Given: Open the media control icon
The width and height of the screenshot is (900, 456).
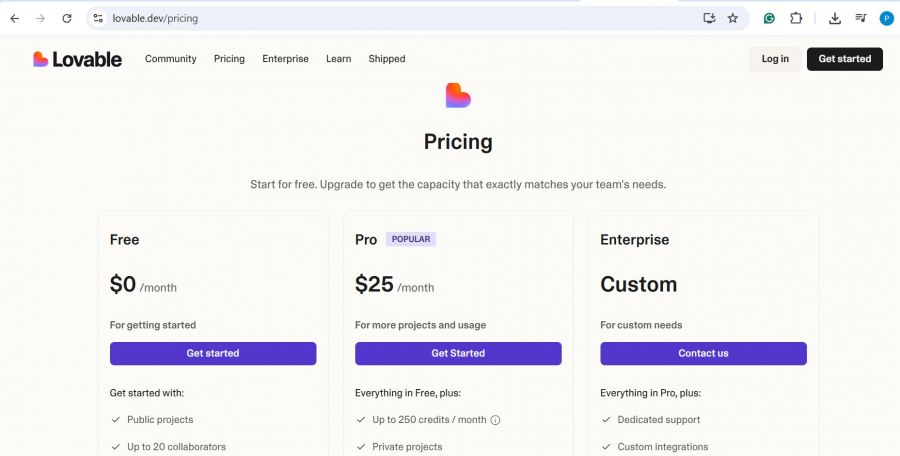Looking at the screenshot, I should pos(860,18).
